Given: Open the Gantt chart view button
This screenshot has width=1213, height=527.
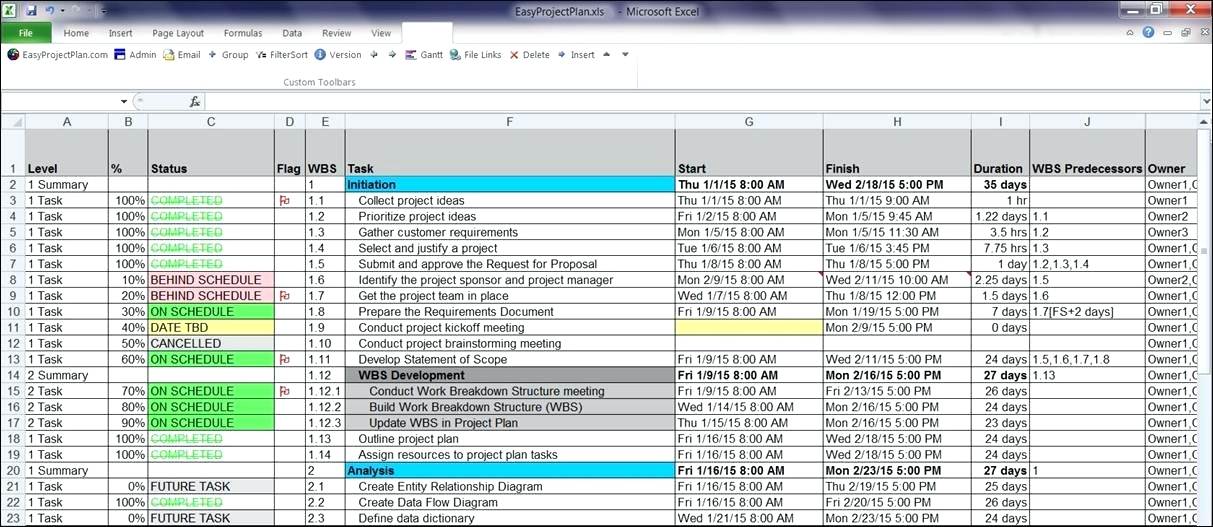Looking at the screenshot, I should [425, 55].
